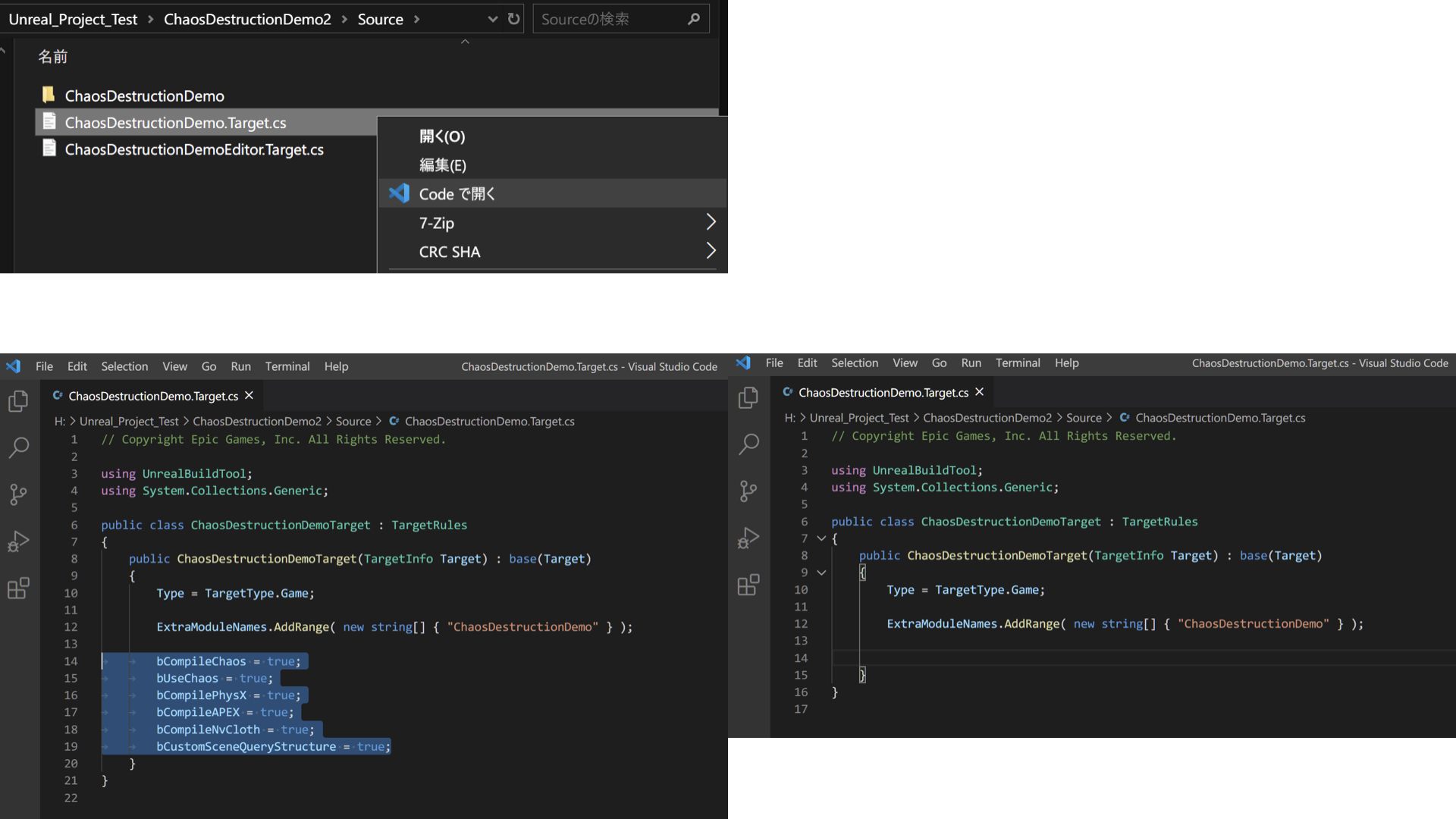Open Terminal menu in left VS Code window
The height and width of the screenshot is (819, 1456).
(287, 366)
